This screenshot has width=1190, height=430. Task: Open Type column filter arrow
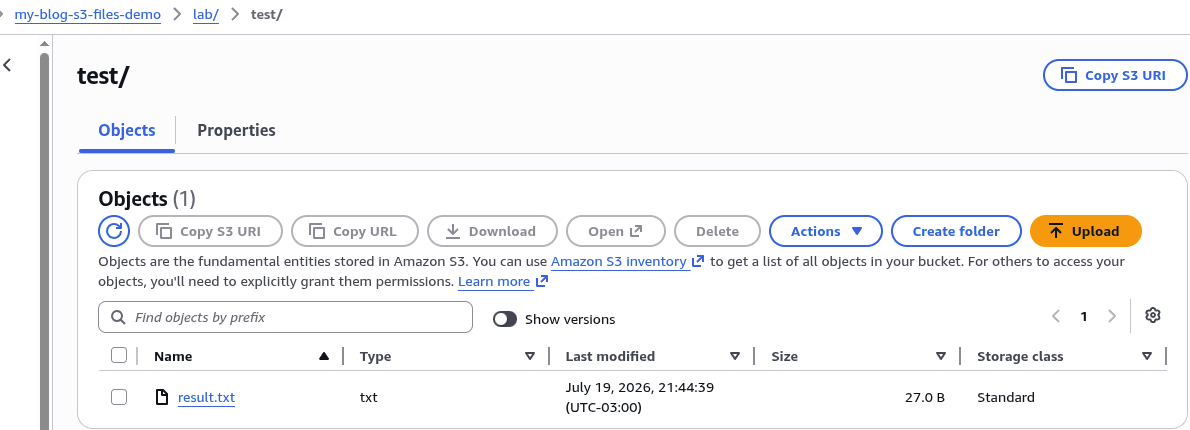pos(530,356)
